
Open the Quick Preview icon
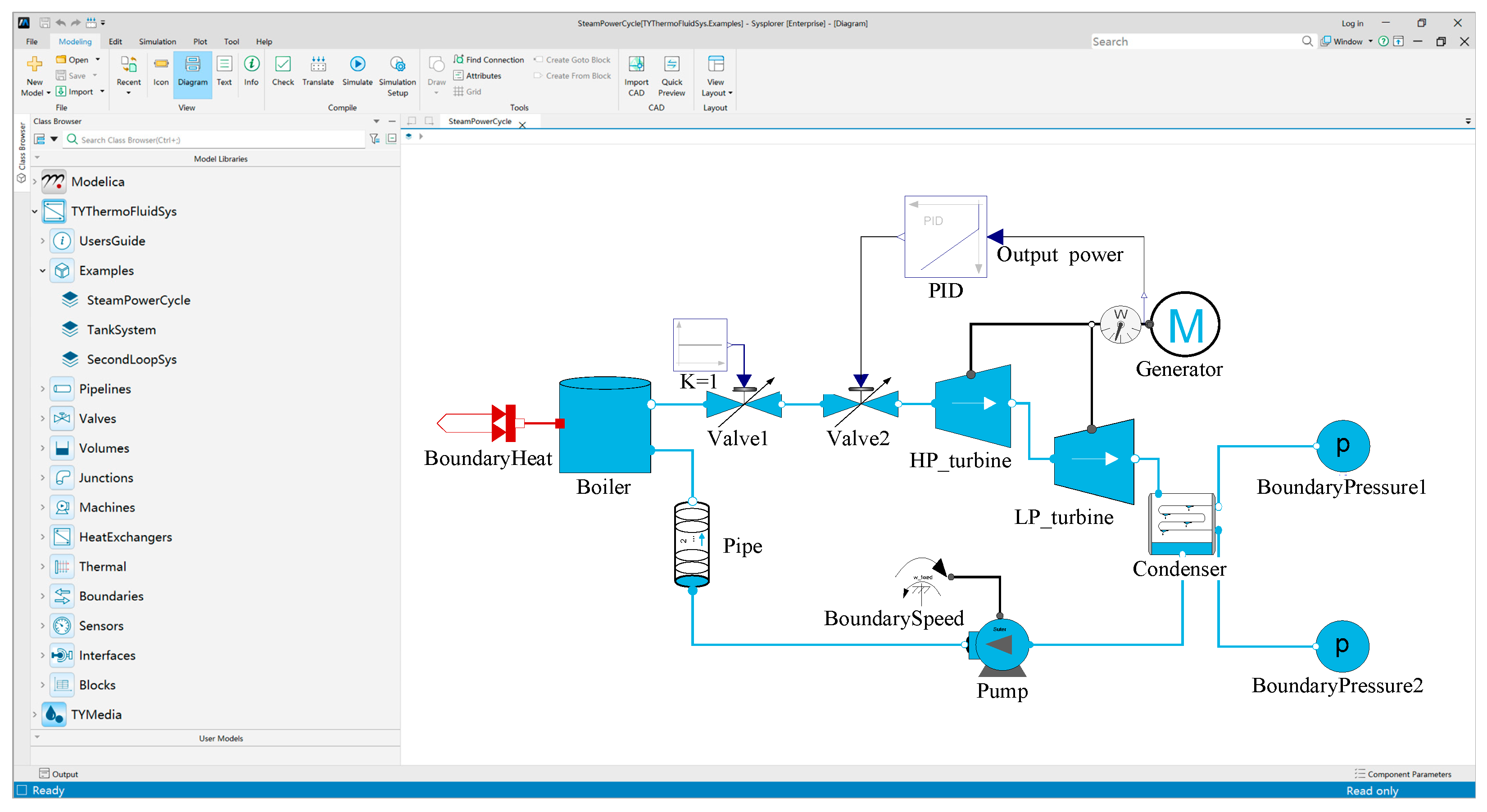point(671,65)
